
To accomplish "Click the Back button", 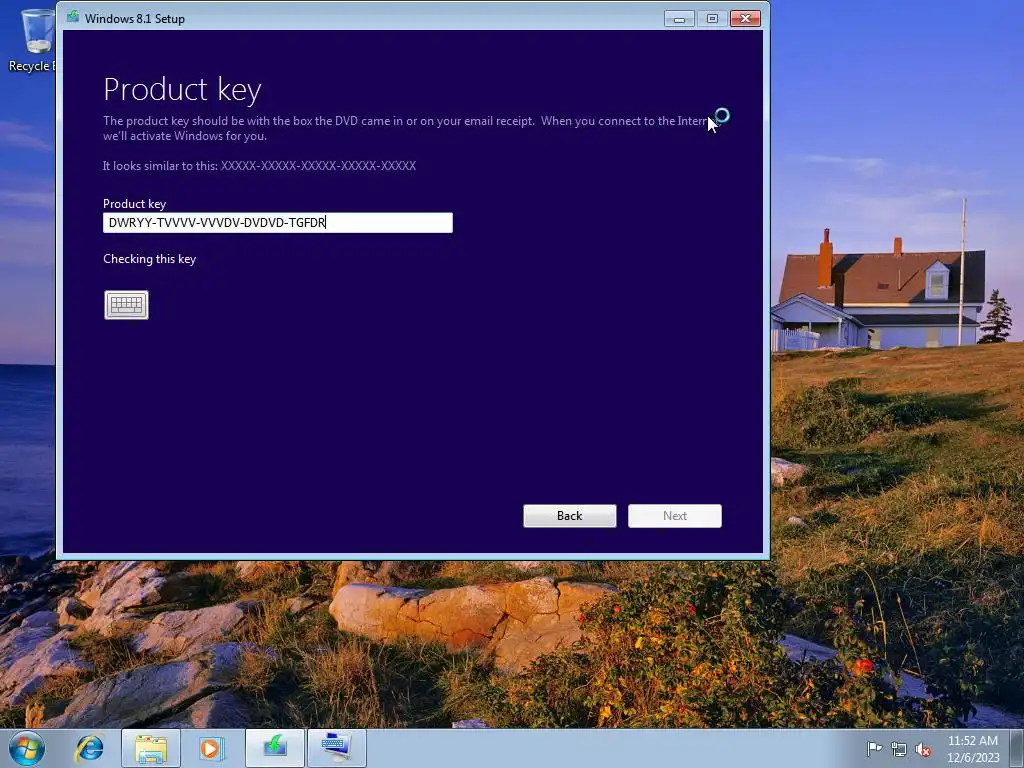I will 569,516.
